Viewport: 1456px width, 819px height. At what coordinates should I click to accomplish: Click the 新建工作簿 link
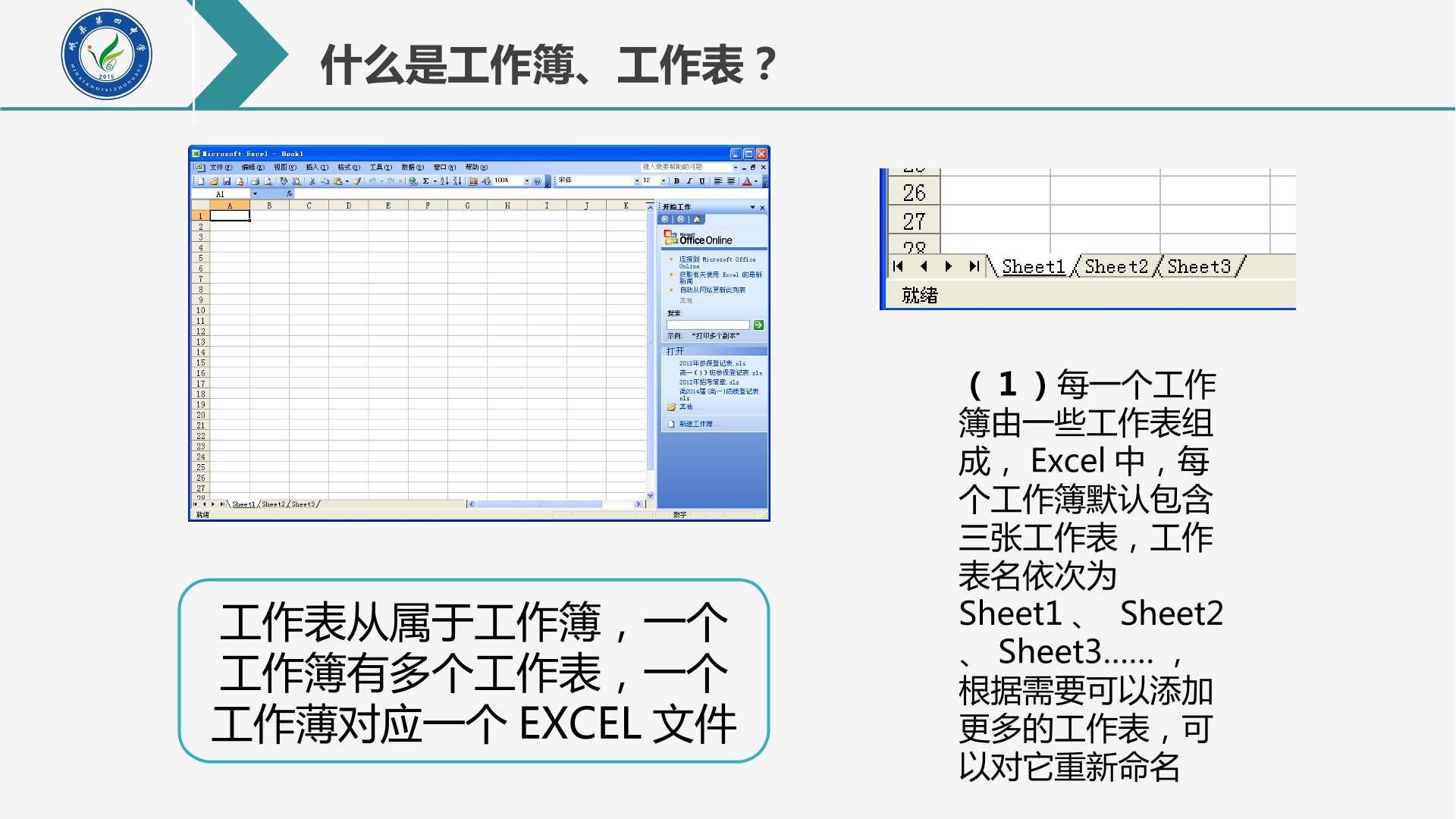point(699,424)
